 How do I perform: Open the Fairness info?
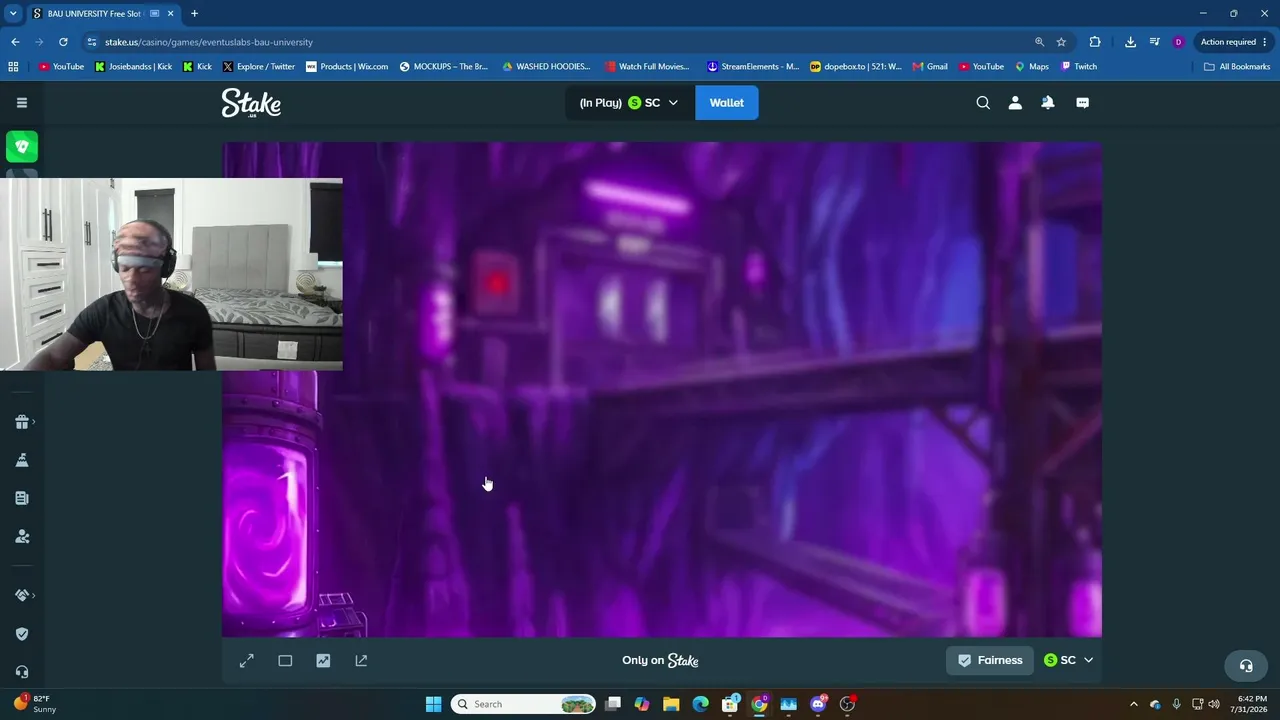coord(990,660)
